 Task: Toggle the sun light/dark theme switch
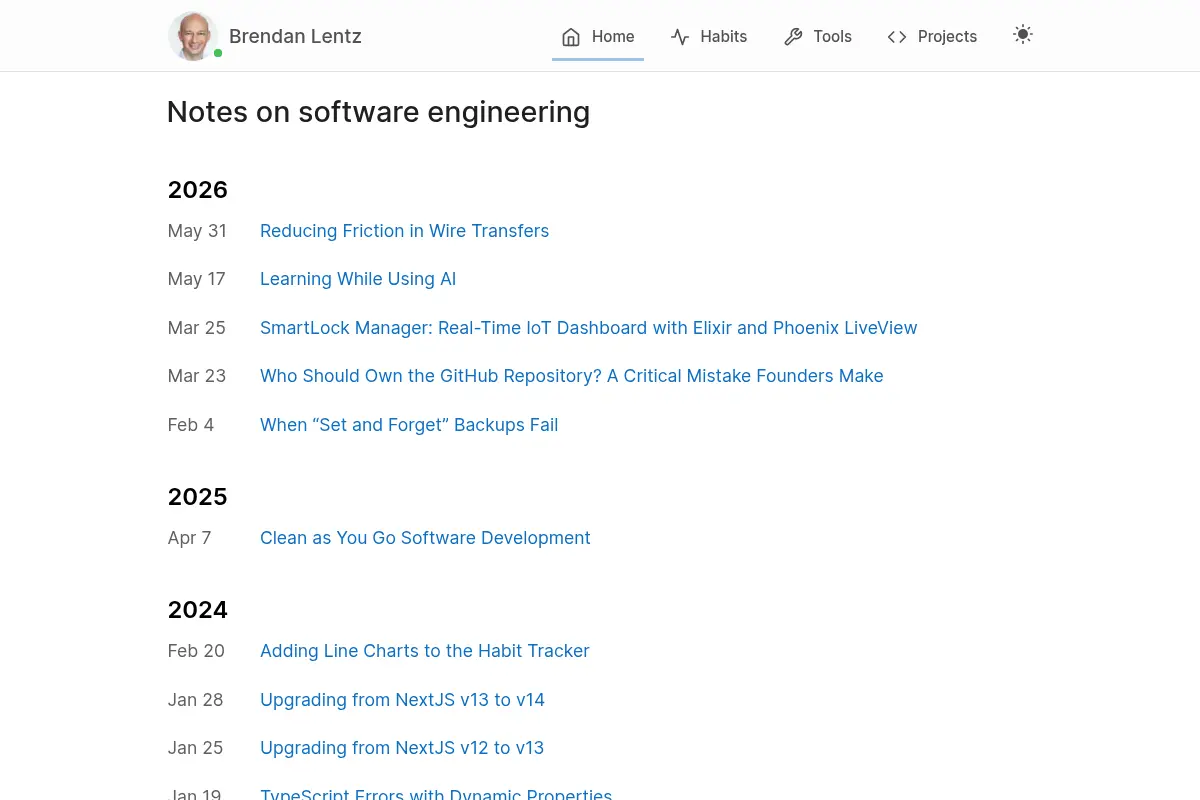[1022, 34]
